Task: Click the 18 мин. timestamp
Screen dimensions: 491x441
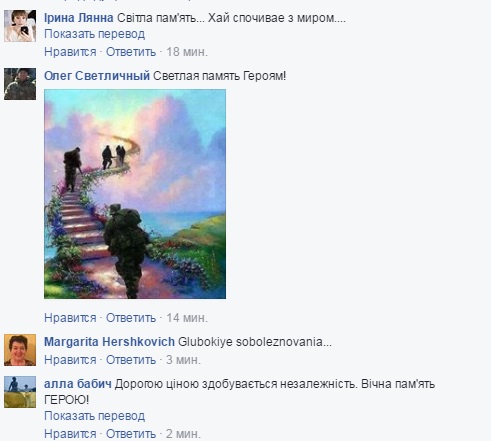Action: 187,52
